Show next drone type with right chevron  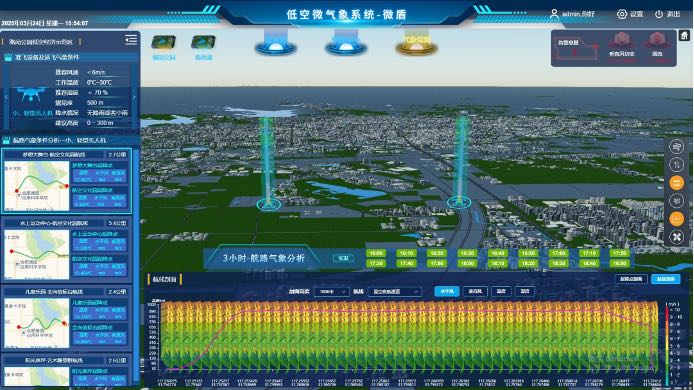pos(134,97)
